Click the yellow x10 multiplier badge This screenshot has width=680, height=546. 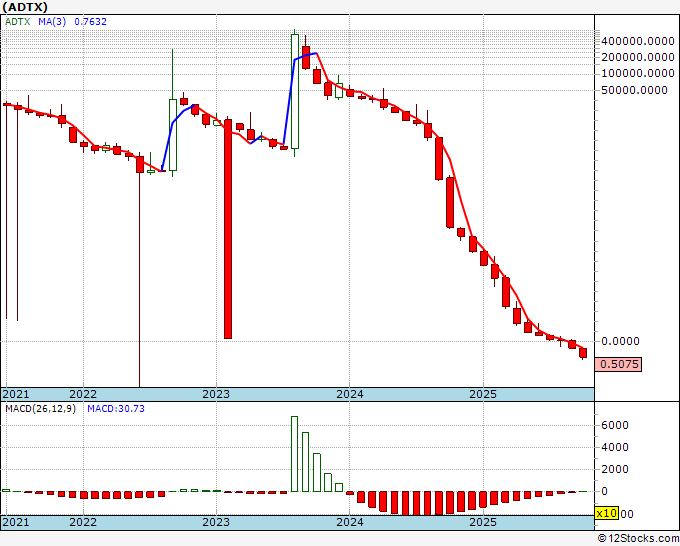[x=606, y=513]
